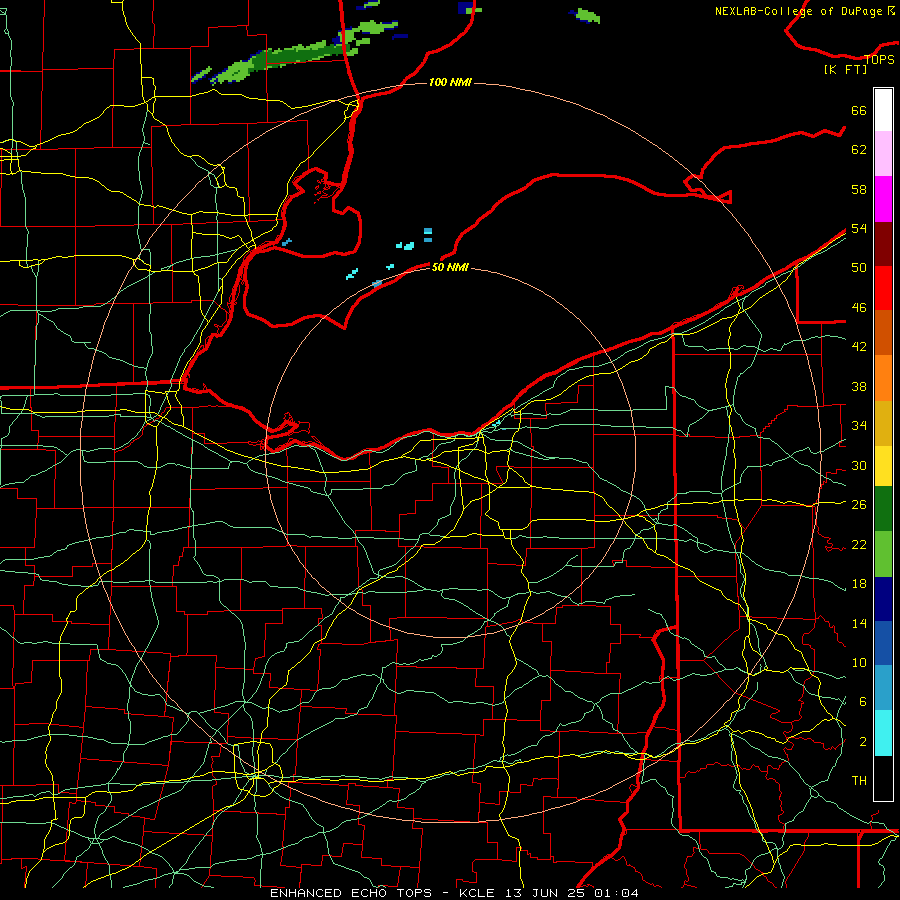
Task: Click the legend value '46'
Action: [859, 307]
